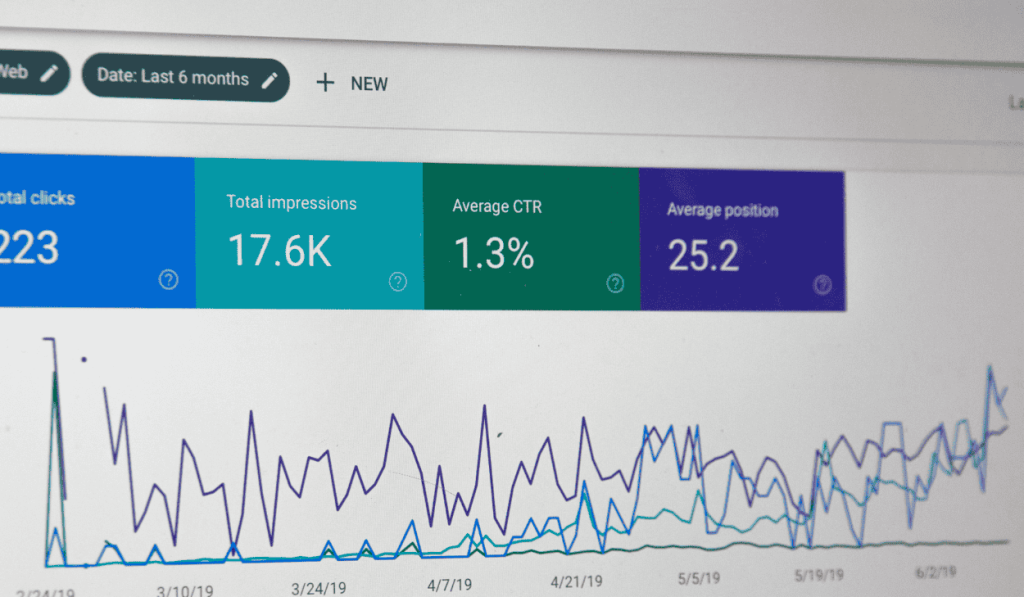Open the help icon in Average position card
This screenshot has width=1024, height=597.
click(x=822, y=285)
